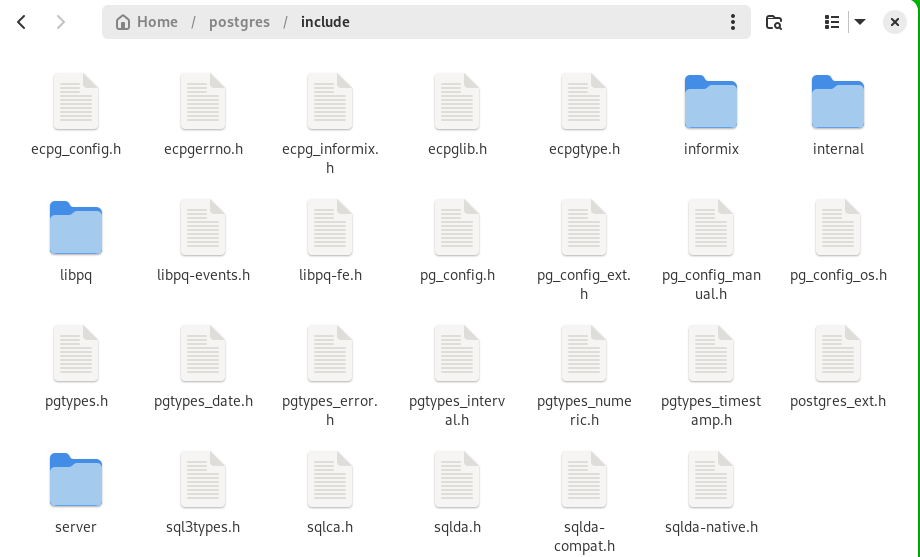
Task: Select the pgtypes_date.h file
Action: [203, 354]
